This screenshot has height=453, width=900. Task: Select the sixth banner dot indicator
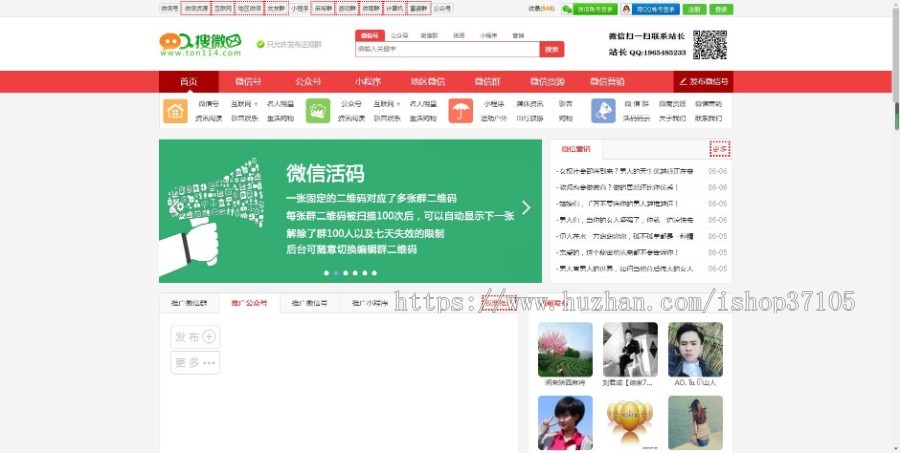(x=374, y=273)
